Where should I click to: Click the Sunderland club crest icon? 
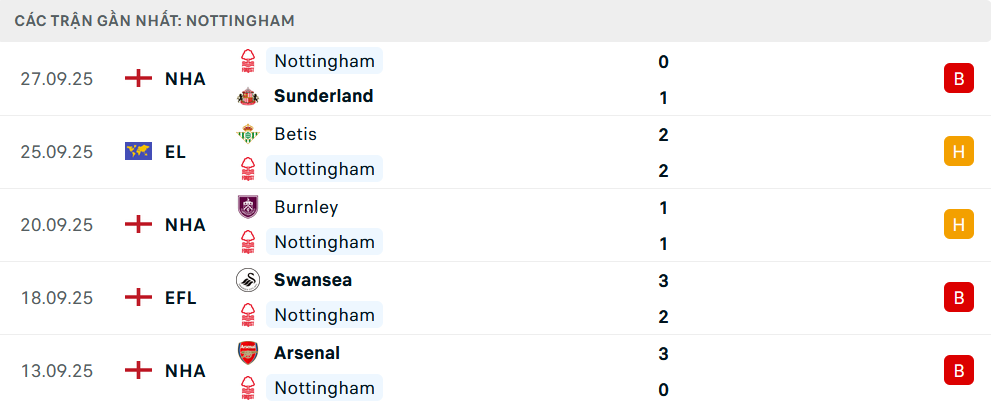click(247, 97)
